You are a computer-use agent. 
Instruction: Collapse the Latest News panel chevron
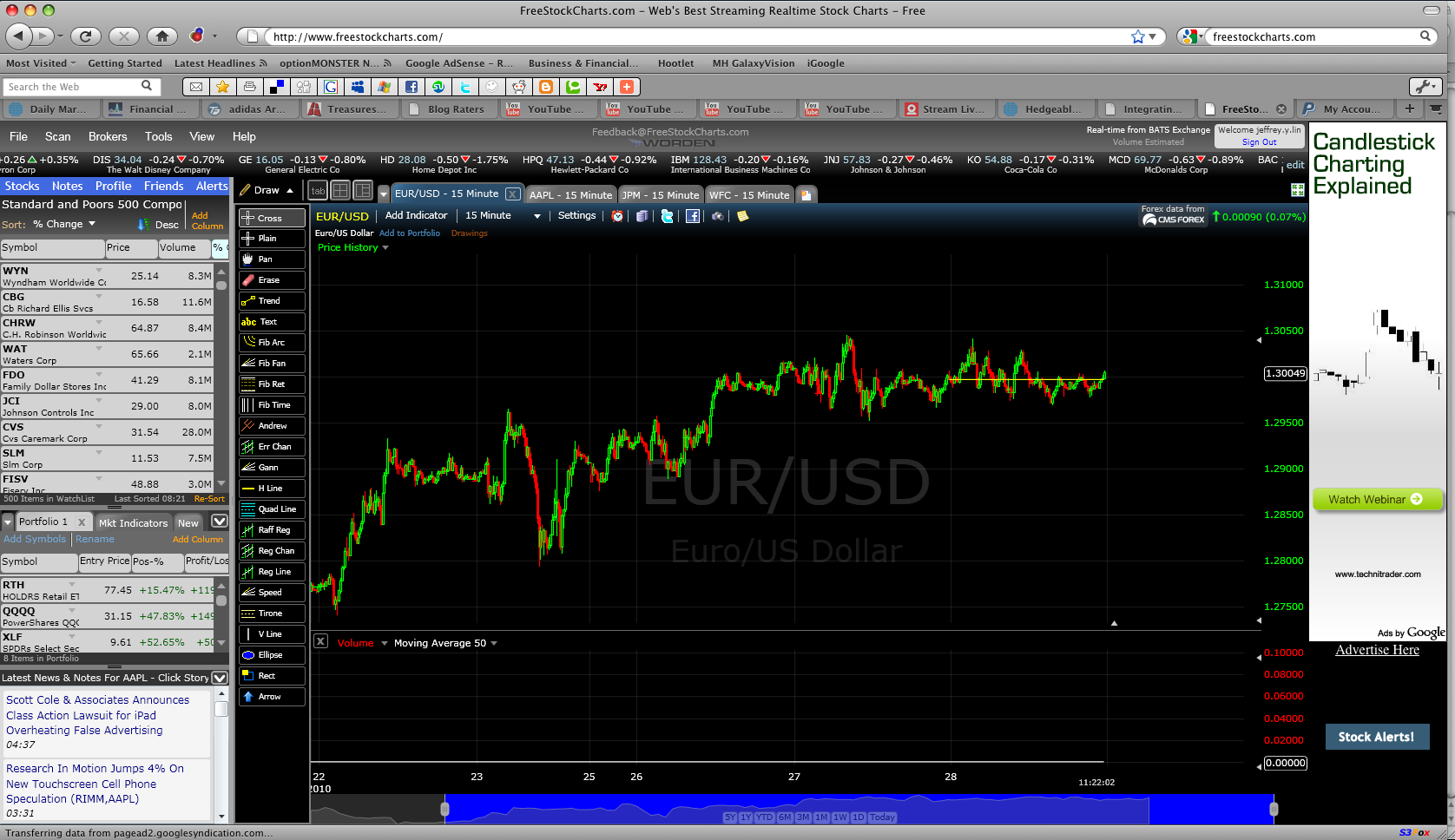click(220, 678)
